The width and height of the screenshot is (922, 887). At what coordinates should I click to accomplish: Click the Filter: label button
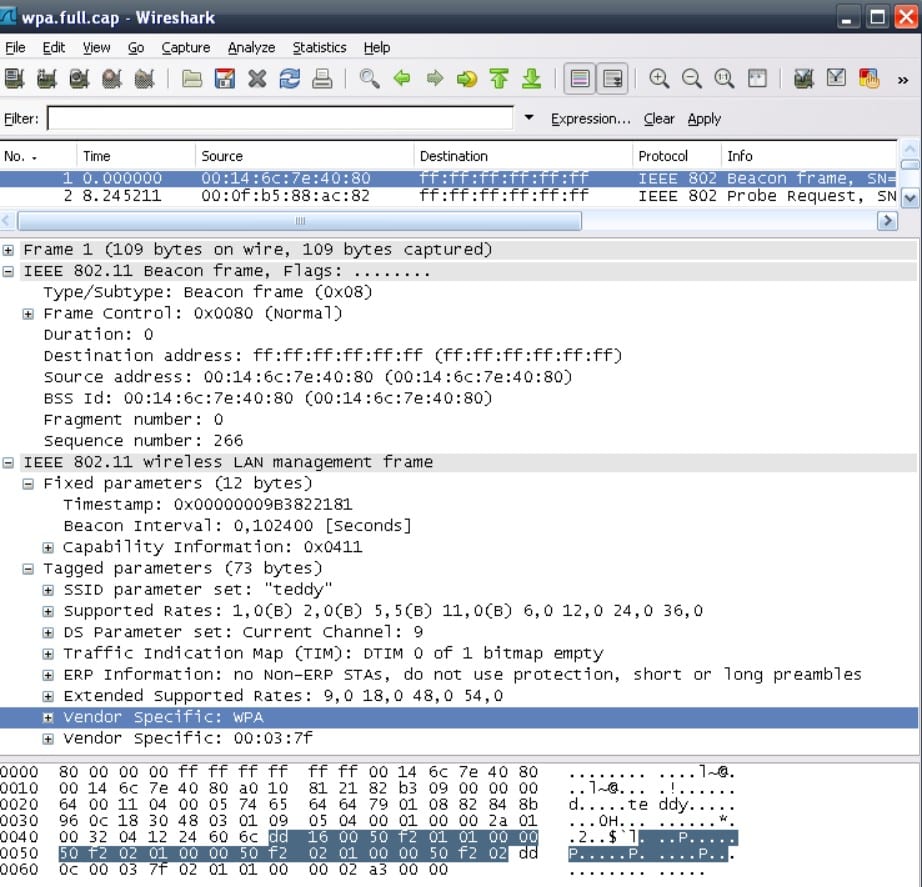(x=21, y=119)
